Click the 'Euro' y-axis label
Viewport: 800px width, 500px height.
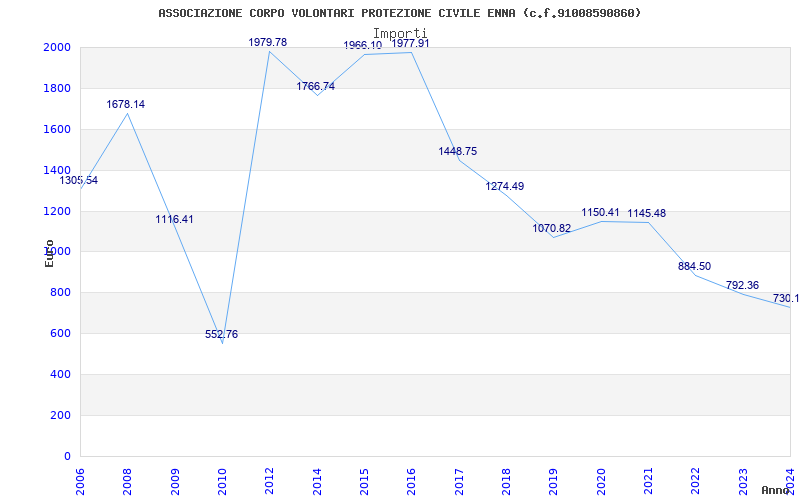coord(49,253)
